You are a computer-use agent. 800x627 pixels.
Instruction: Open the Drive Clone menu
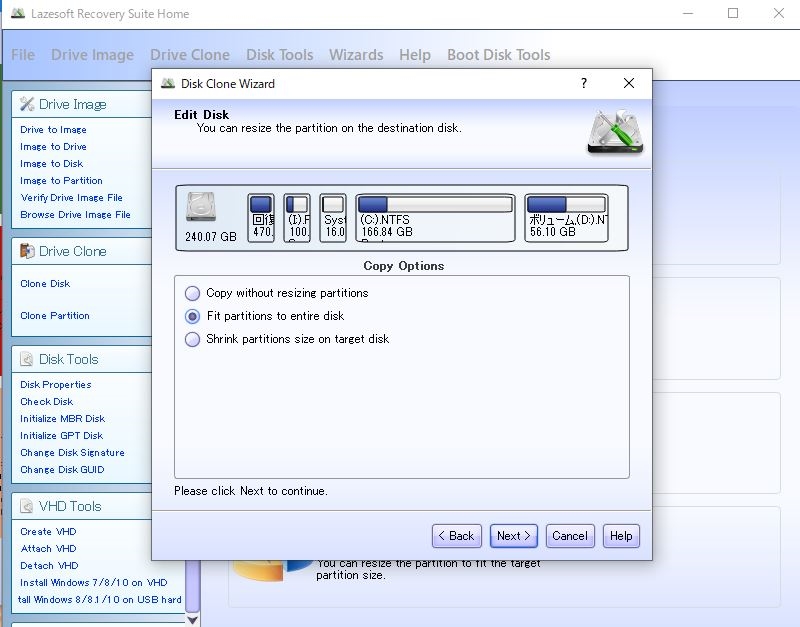[190, 55]
